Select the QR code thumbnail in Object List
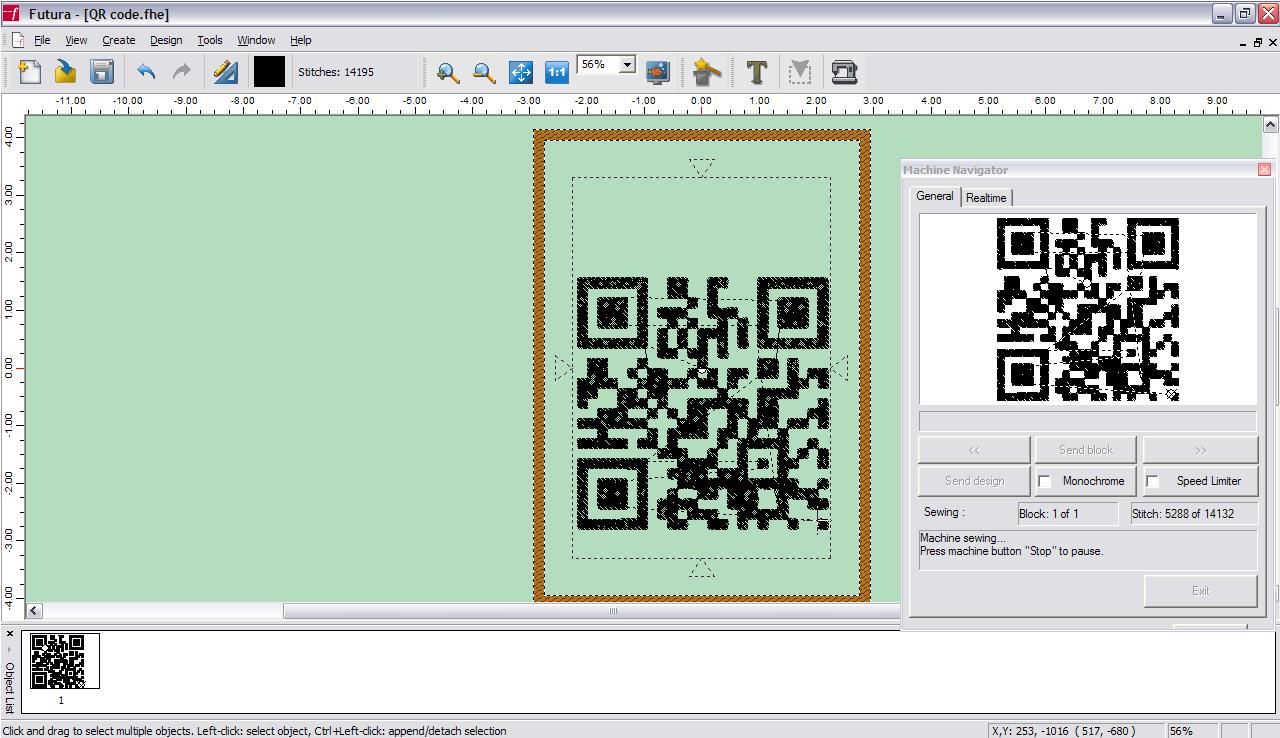 point(64,660)
